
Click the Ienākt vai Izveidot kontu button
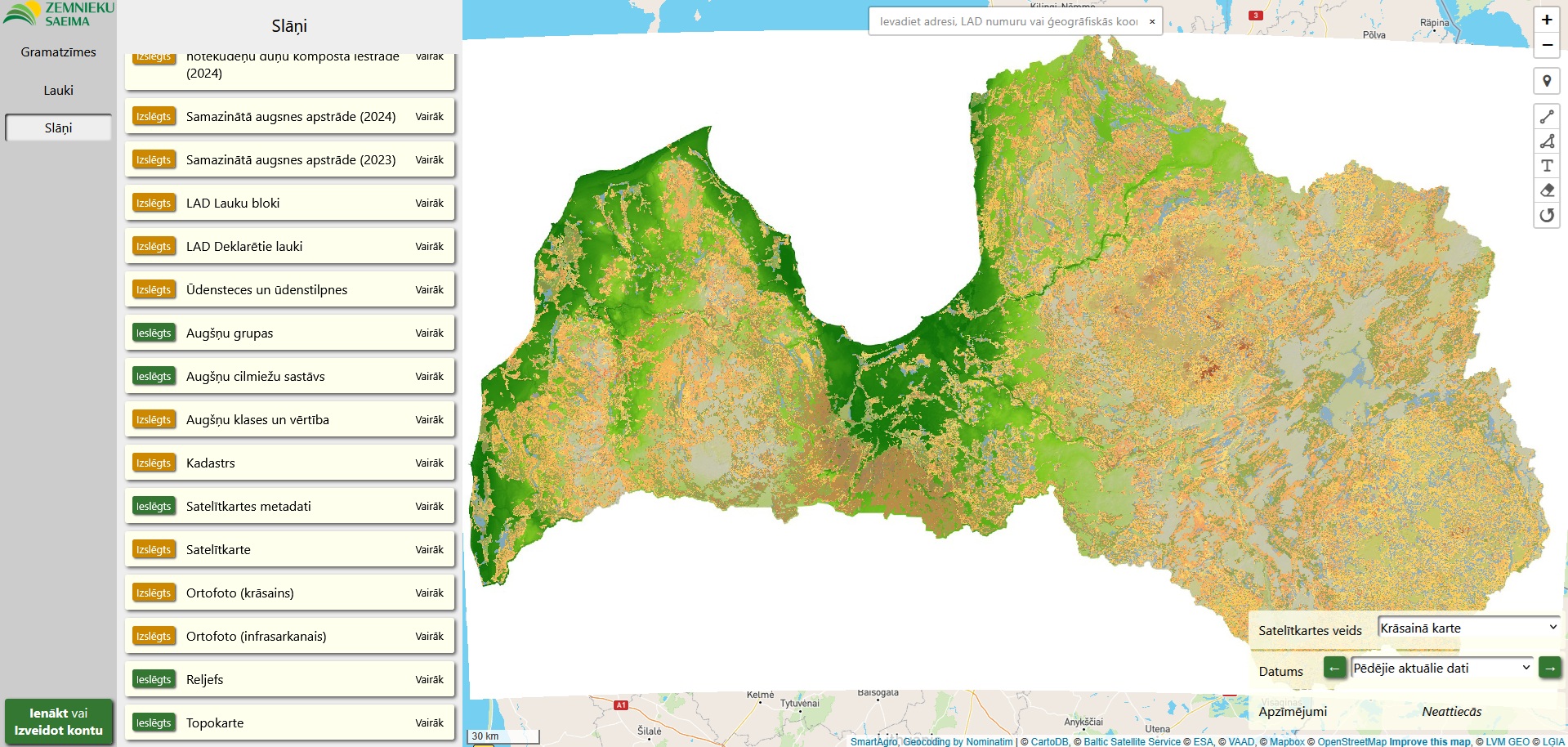58,722
